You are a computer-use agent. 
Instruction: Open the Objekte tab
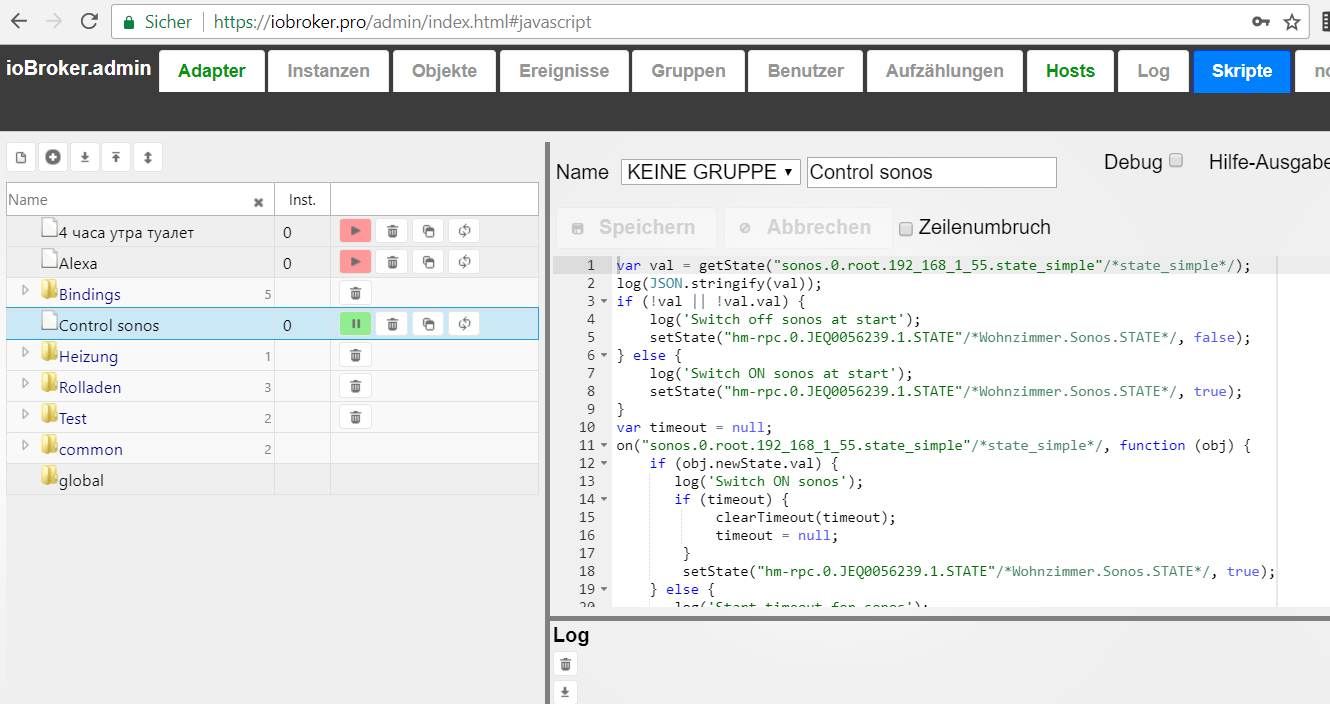coord(444,71)
